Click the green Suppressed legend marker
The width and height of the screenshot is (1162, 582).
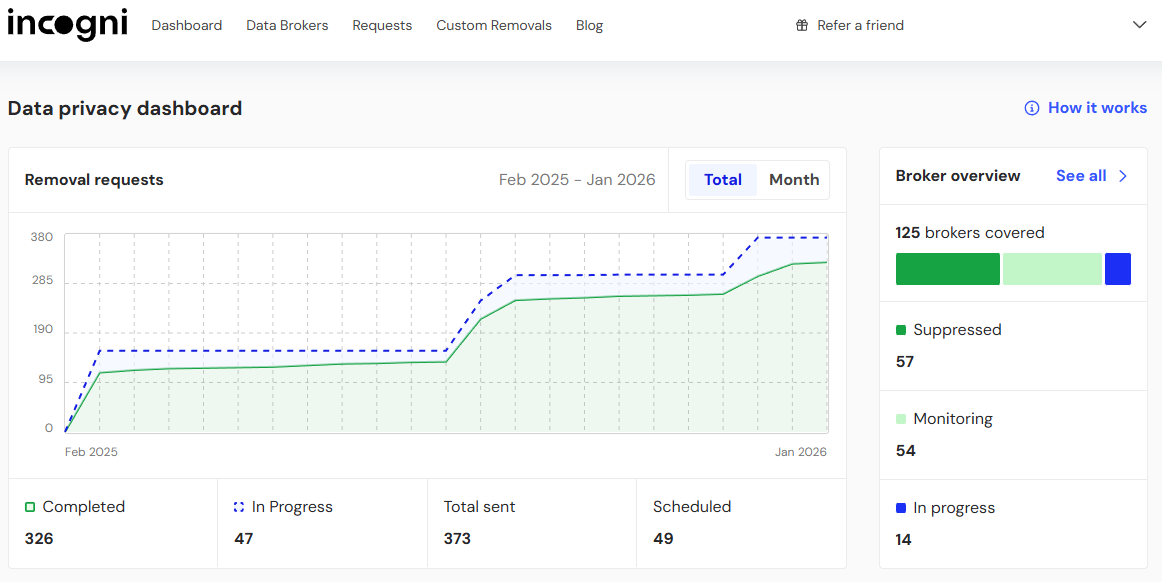tap(901, 329)
